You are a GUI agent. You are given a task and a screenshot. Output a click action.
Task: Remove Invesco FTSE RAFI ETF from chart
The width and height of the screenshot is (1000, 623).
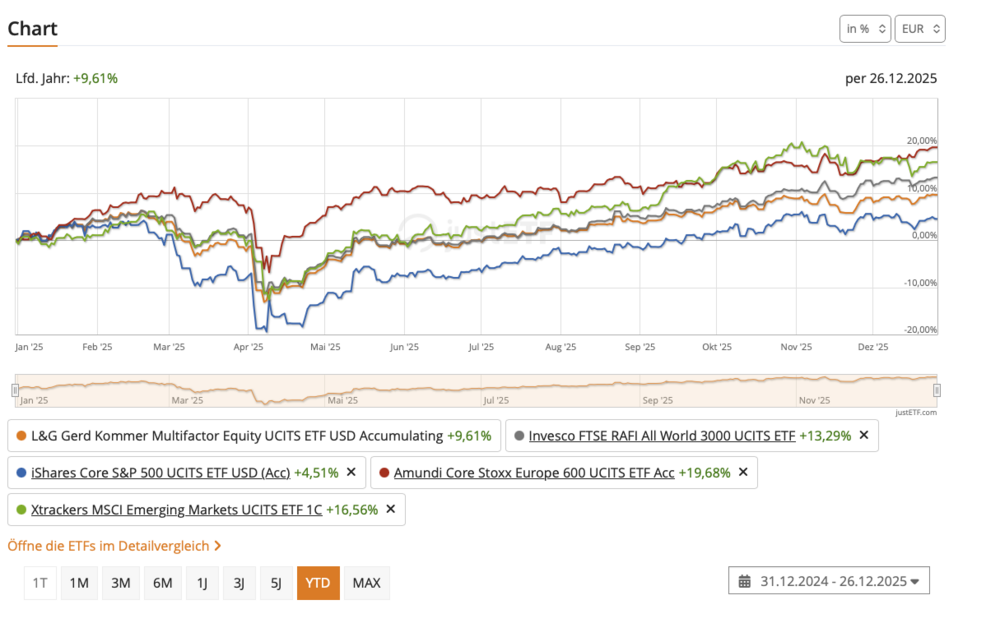863,435
